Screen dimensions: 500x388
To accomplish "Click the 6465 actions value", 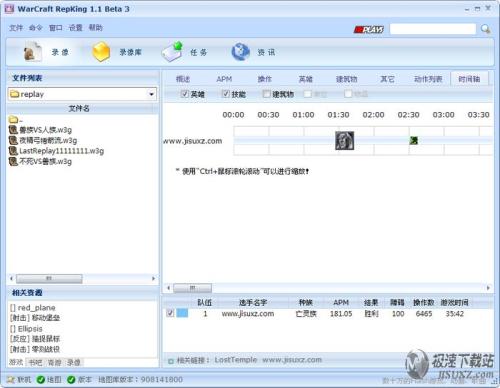I will pos(424,314).
